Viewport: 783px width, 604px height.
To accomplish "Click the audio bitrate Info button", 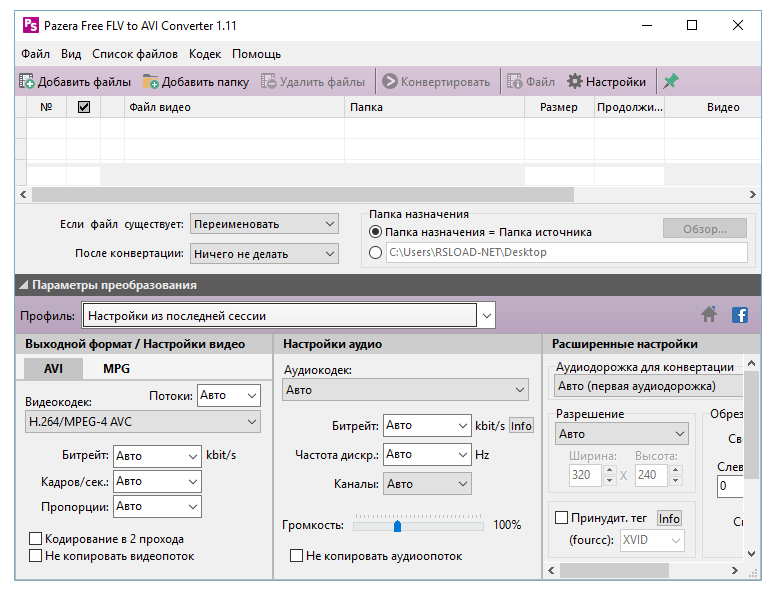I will (x=521, y=425).
